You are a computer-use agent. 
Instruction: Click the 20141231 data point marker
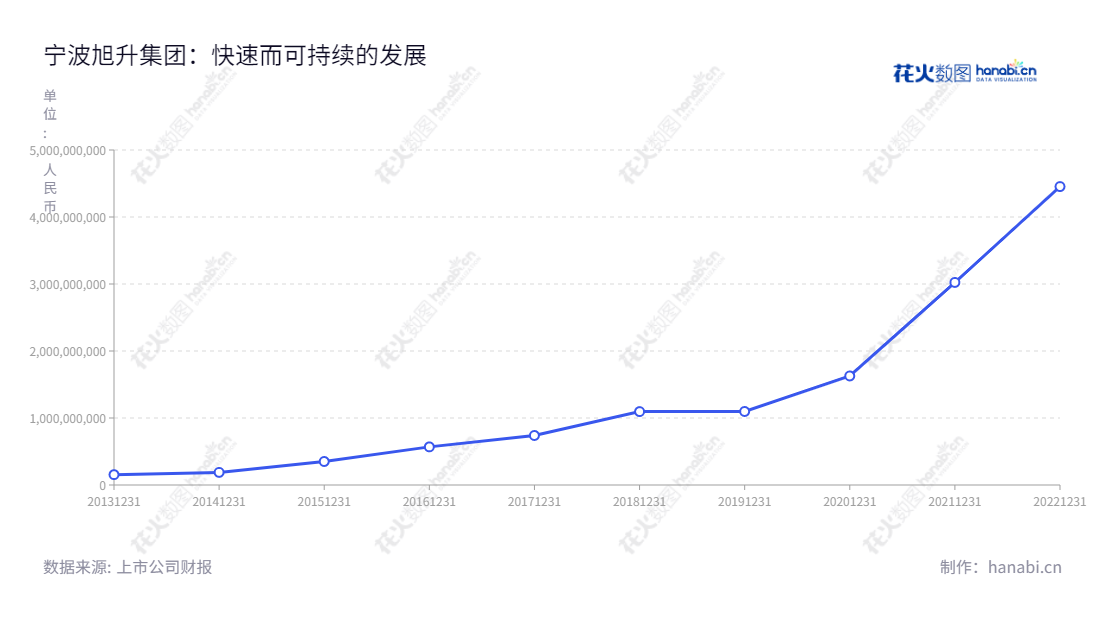coord(219,473)
